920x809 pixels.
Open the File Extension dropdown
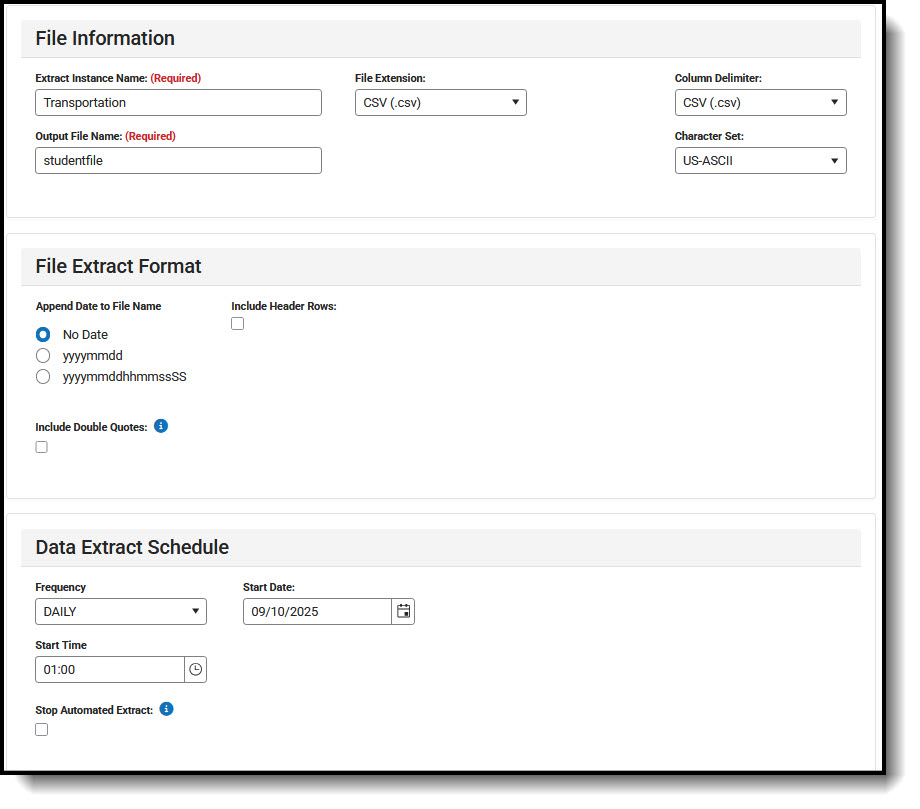pos(440,102)
